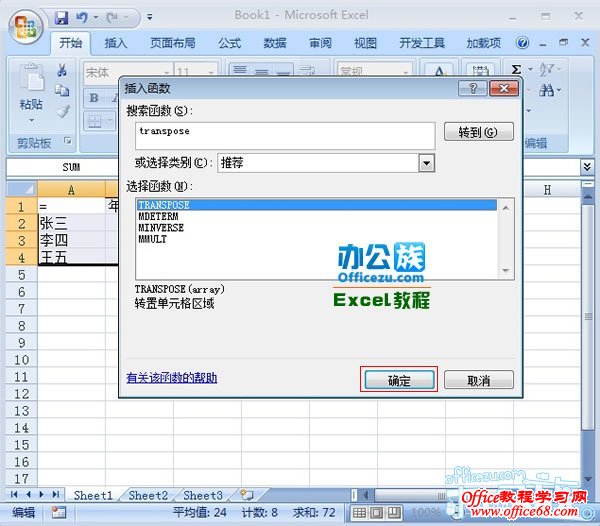Open the 公式 ribbon tab
Viewport: 600px width, 526px height.
coord(230,43)
